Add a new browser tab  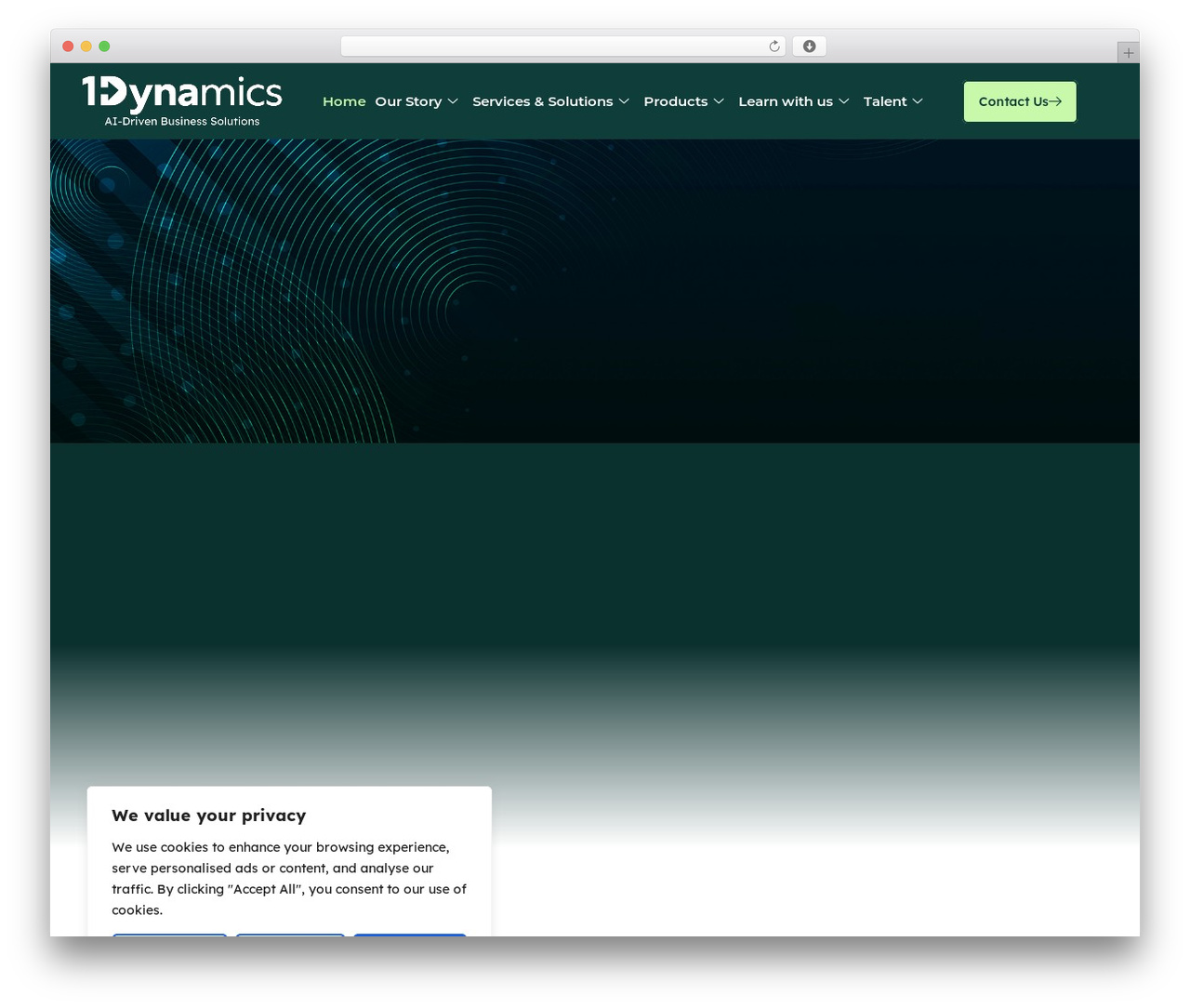pos(1129,53)
